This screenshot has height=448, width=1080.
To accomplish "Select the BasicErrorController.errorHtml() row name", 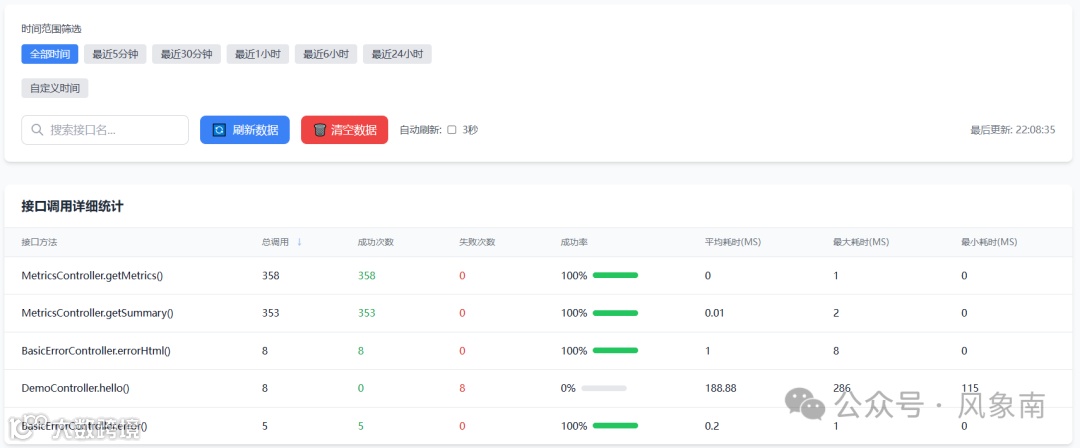I will click(96, 351).
